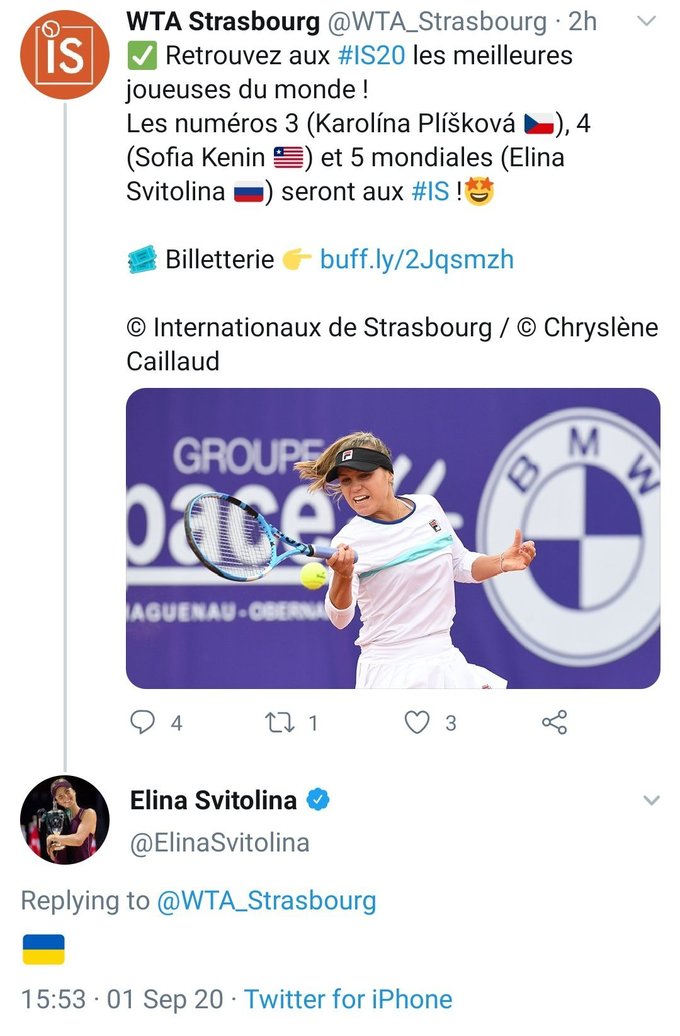680x1036 pixels.
Task: Tap the Twitter for iPhone source link
Action: coord(348,998)
